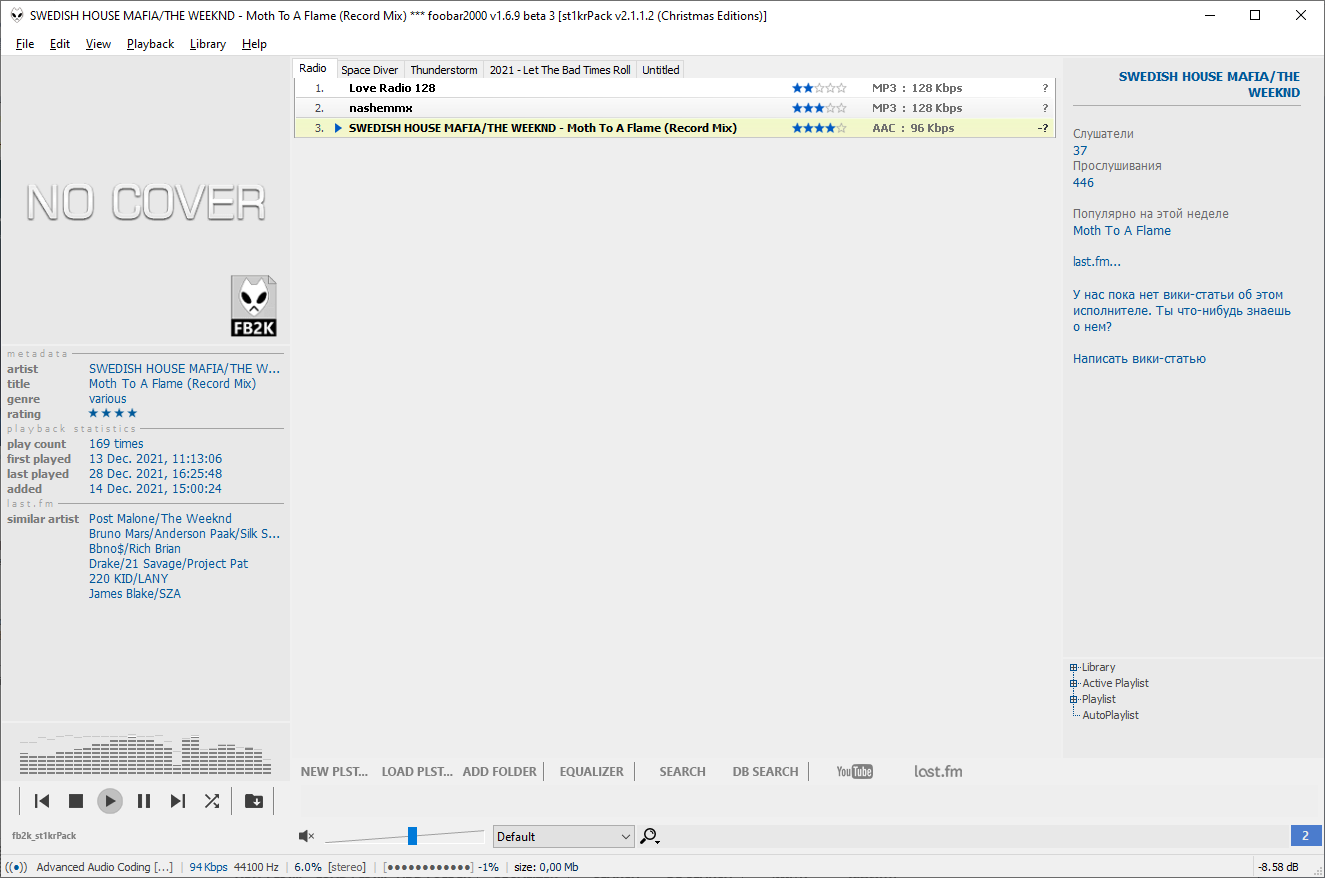Select the nashemmx playlist row
This screenshot has width=1325, height=878.
point(675,108)
